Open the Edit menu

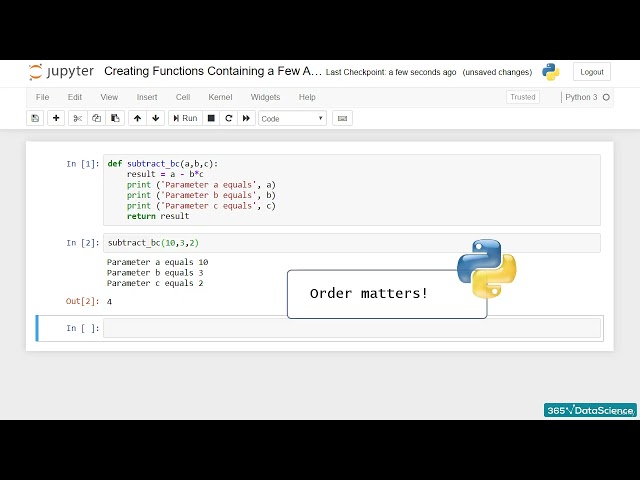point(75,97)
